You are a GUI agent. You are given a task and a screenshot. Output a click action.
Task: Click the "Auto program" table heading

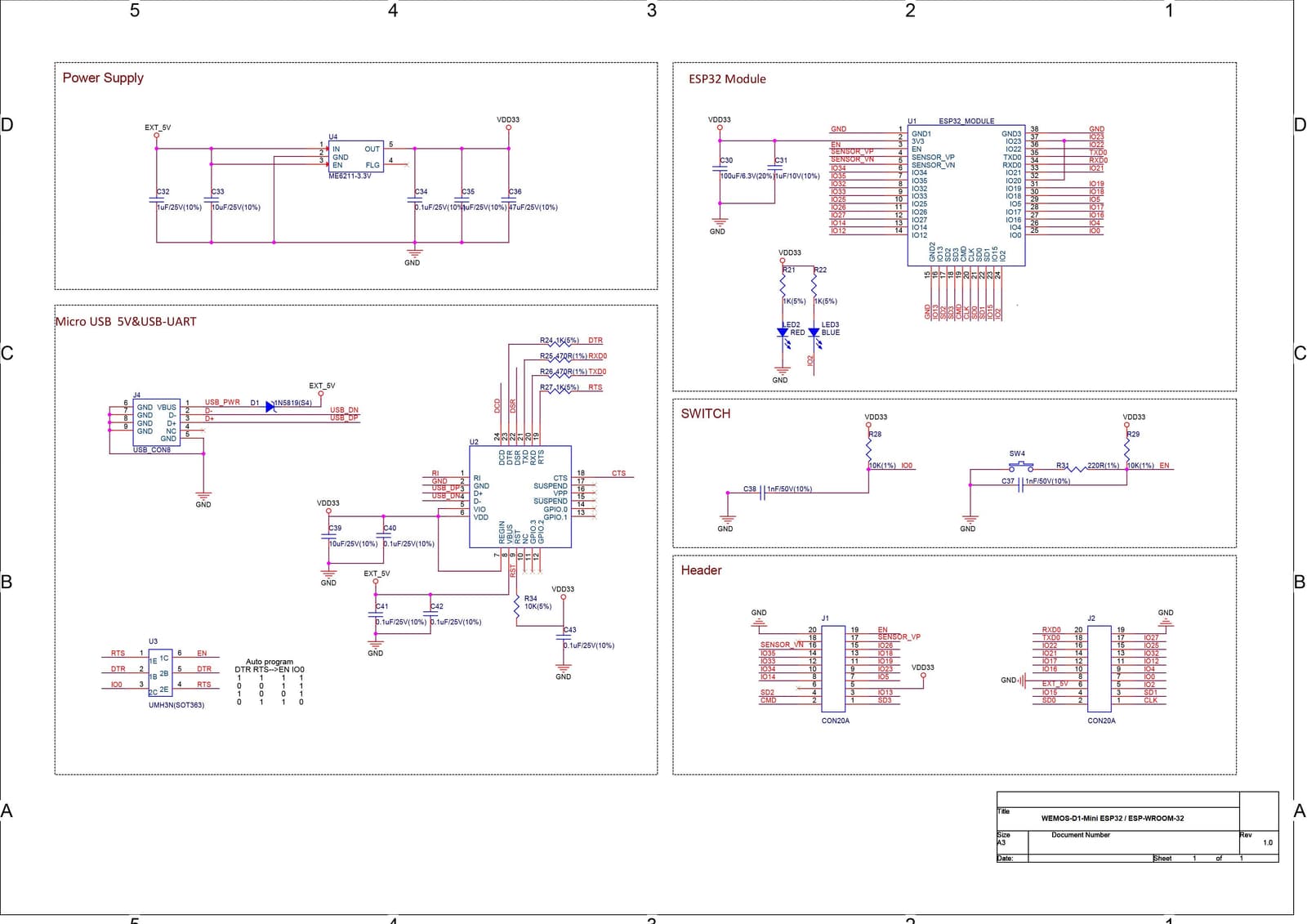[x=270, y=662]
